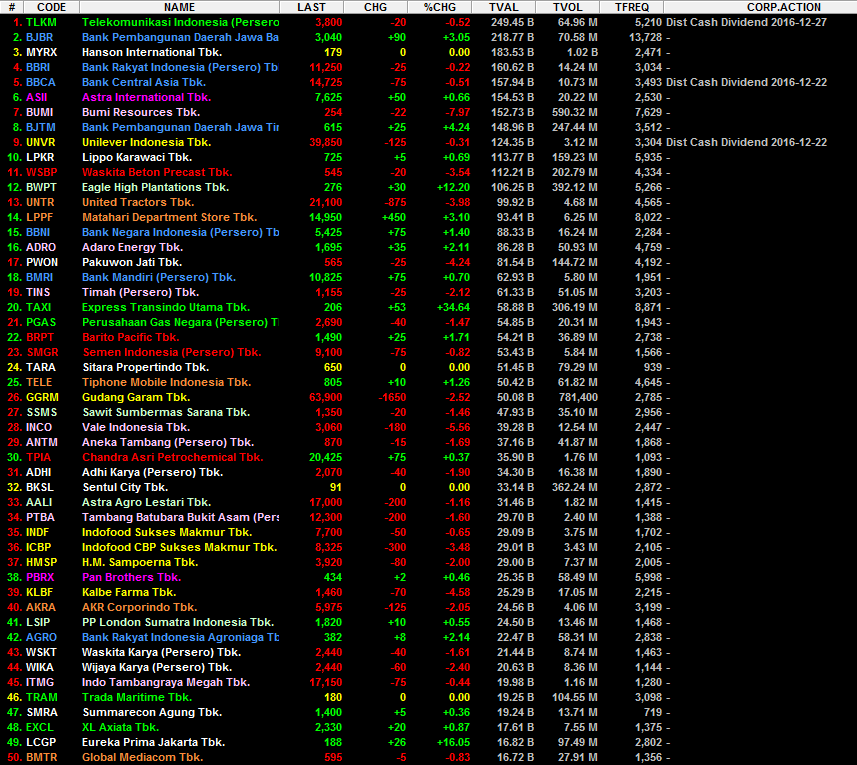Click the CHG column header

(375, 7)
